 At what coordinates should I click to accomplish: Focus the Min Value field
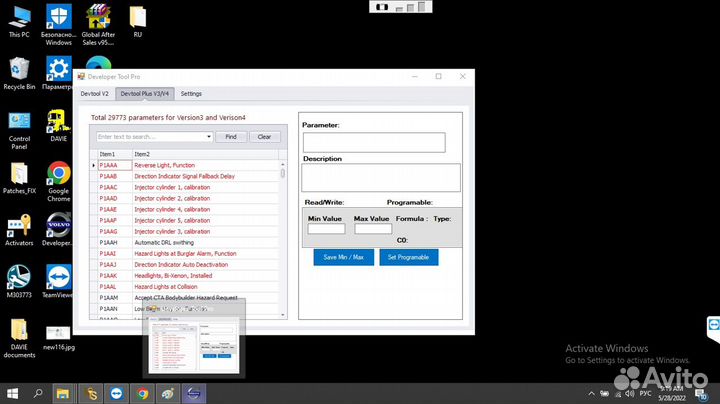pyautogui.click(x=326, y=229)
